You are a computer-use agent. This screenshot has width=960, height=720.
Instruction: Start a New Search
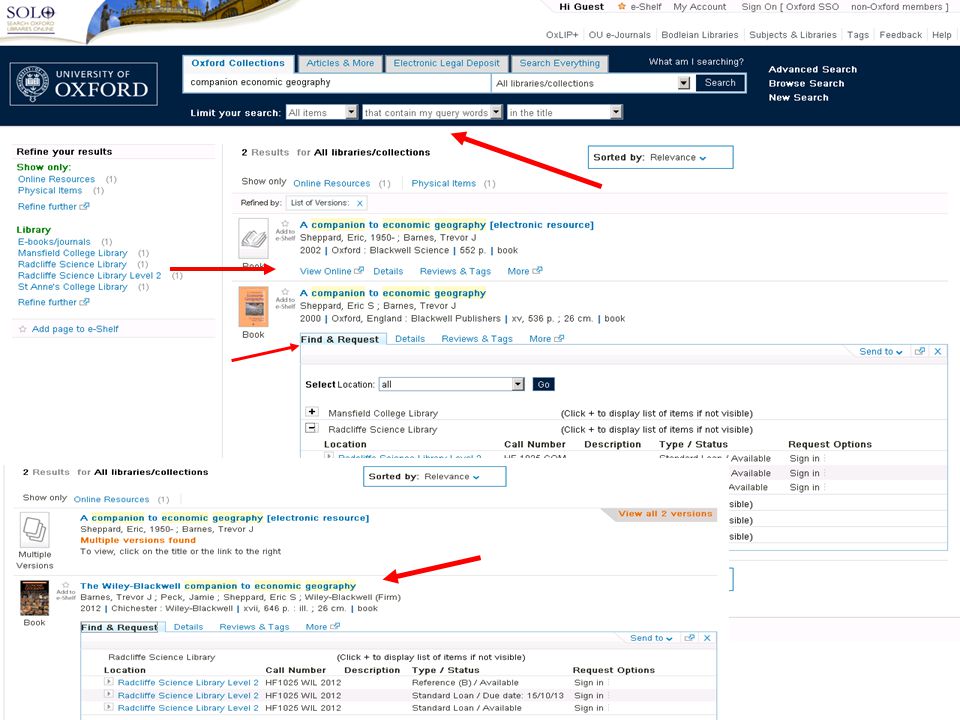(798, 97)
